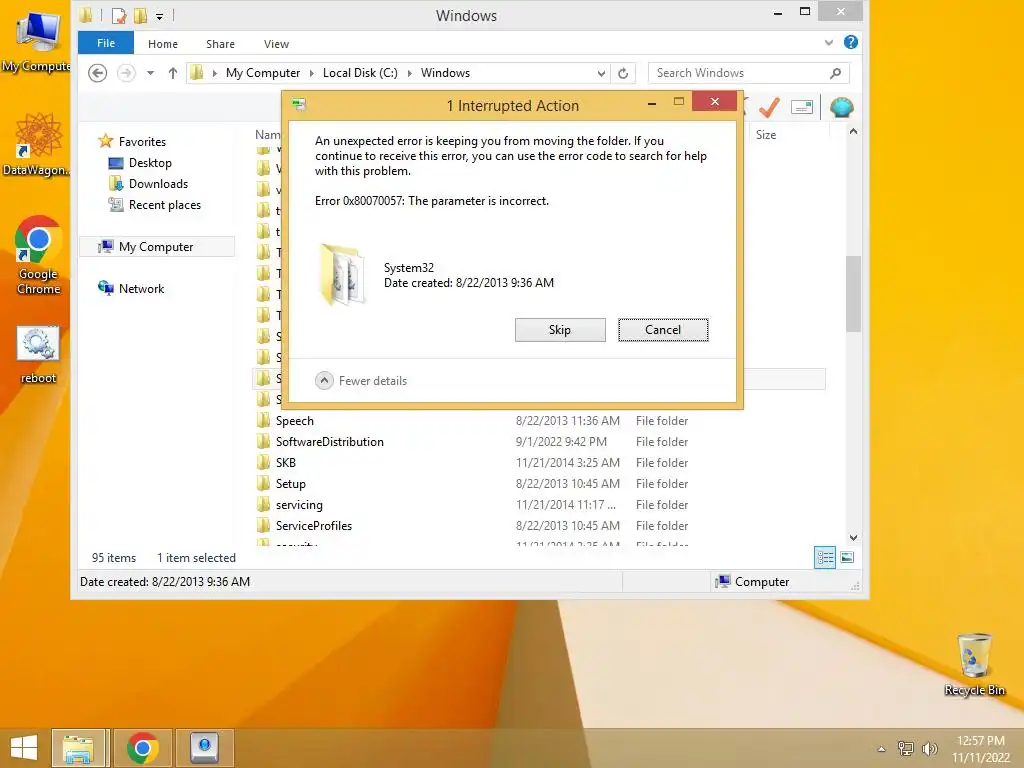Open the recent locations dropdown arrow
Viewport: 1024px width, 768px height.
(x=150, y=73)
